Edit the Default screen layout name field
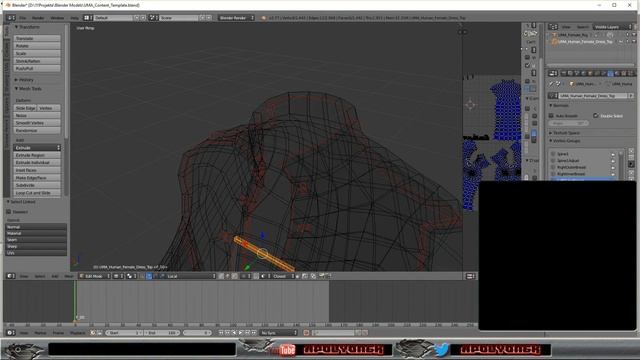640x360 pixels. coord(113,18)
